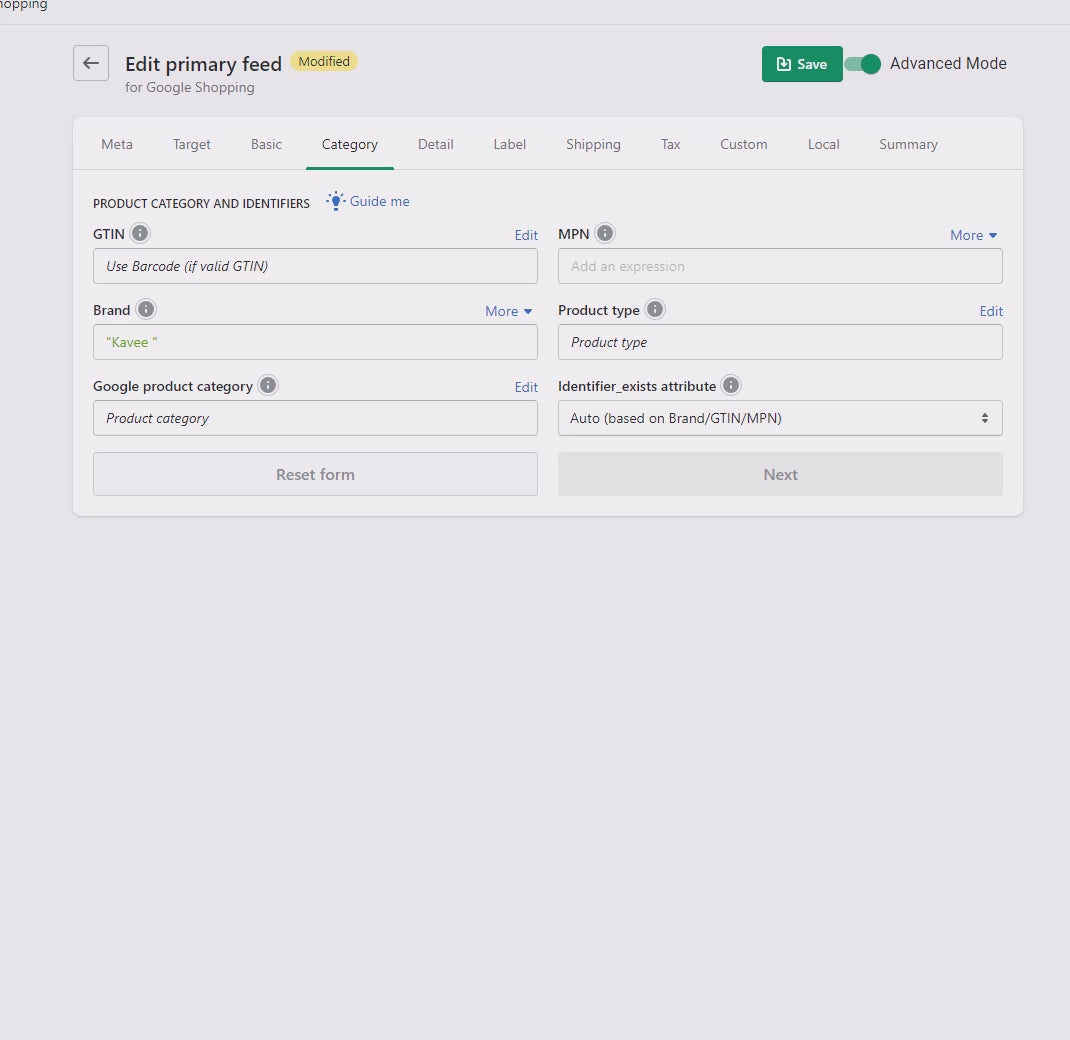Screen dimensions: 1070x1040
Task: Click the Guide me lightbulb icon
Action: coord(335,201)
